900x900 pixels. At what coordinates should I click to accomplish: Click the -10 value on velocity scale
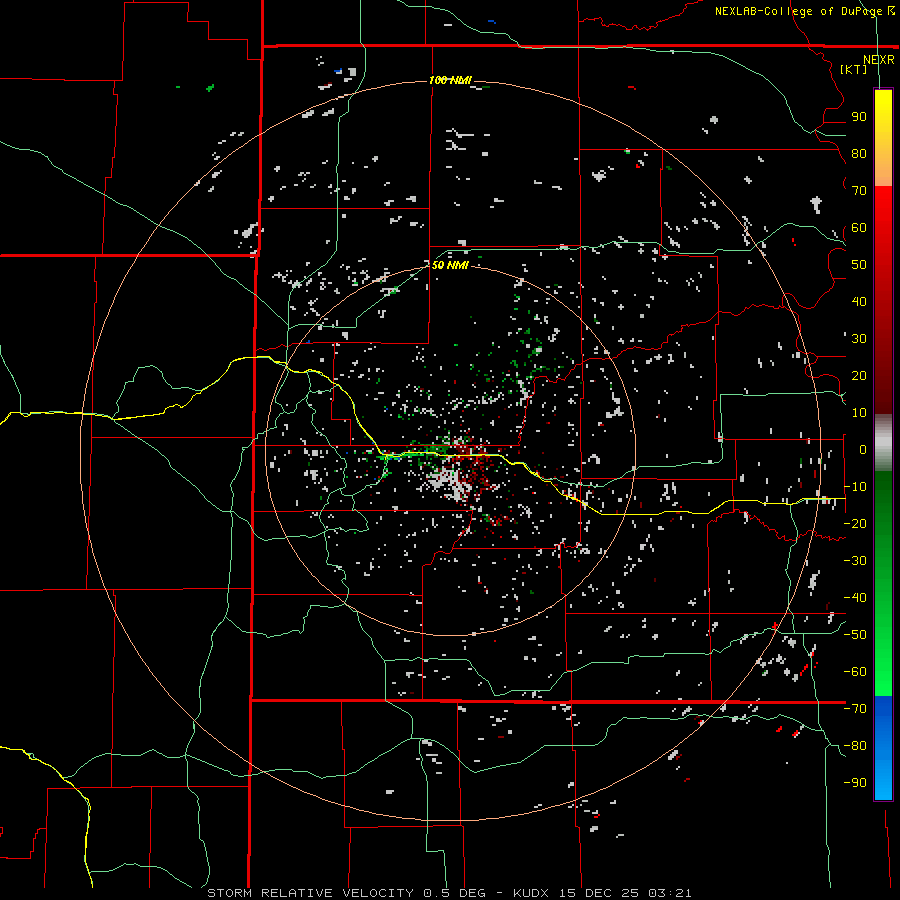pos(855,487)
